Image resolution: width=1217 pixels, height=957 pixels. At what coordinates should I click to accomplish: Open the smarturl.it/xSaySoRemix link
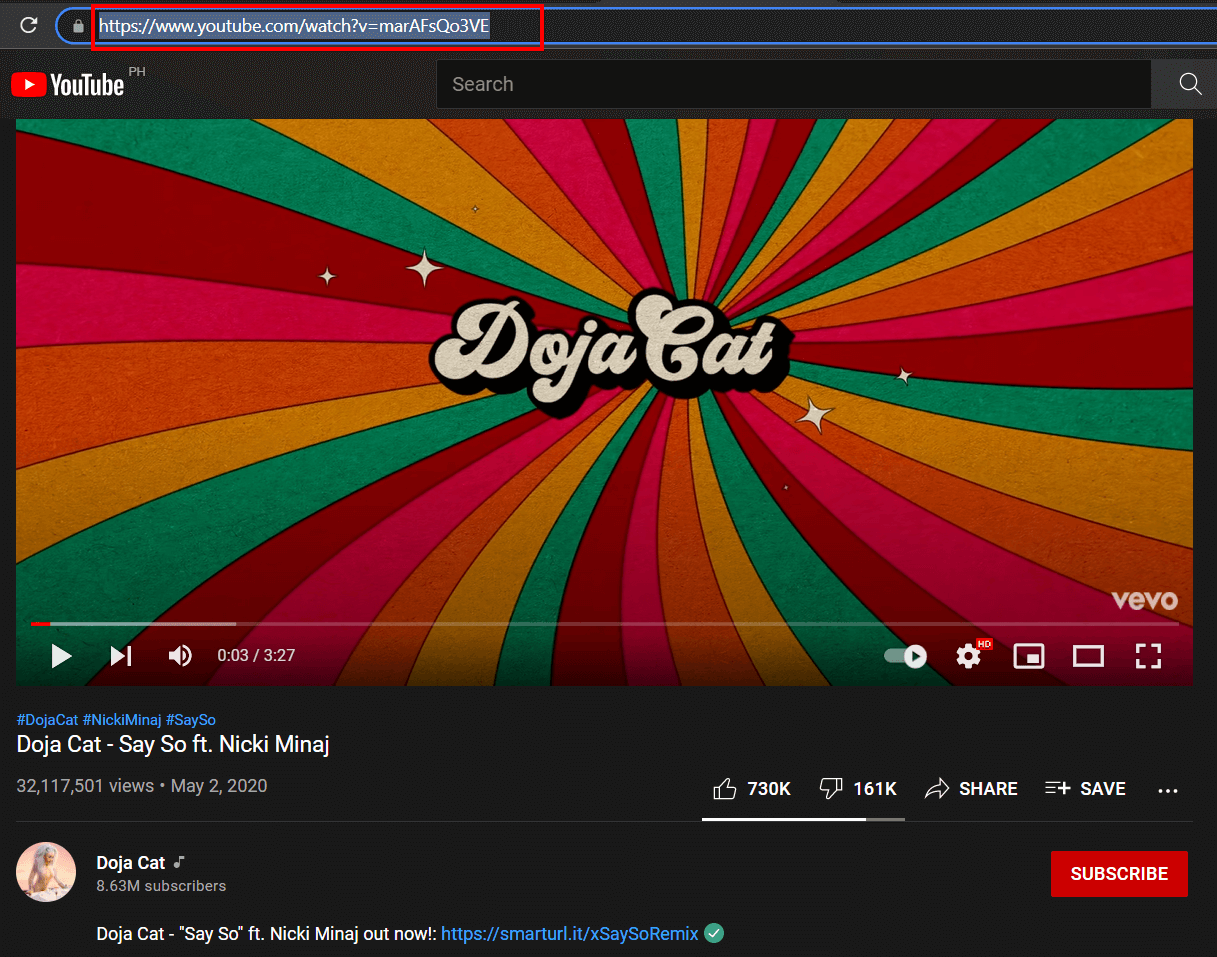tap(570, 934)
